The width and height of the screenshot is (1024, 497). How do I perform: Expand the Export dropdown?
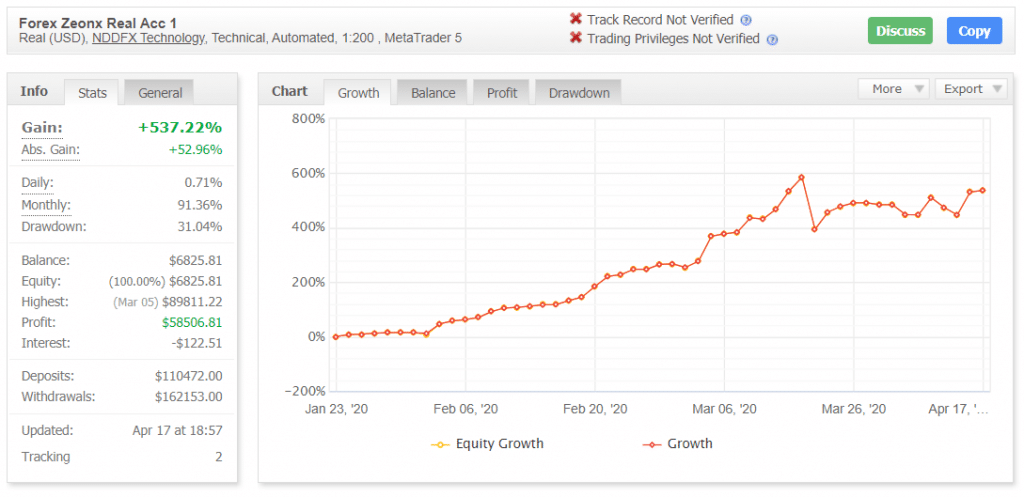[x=970, y=89]
